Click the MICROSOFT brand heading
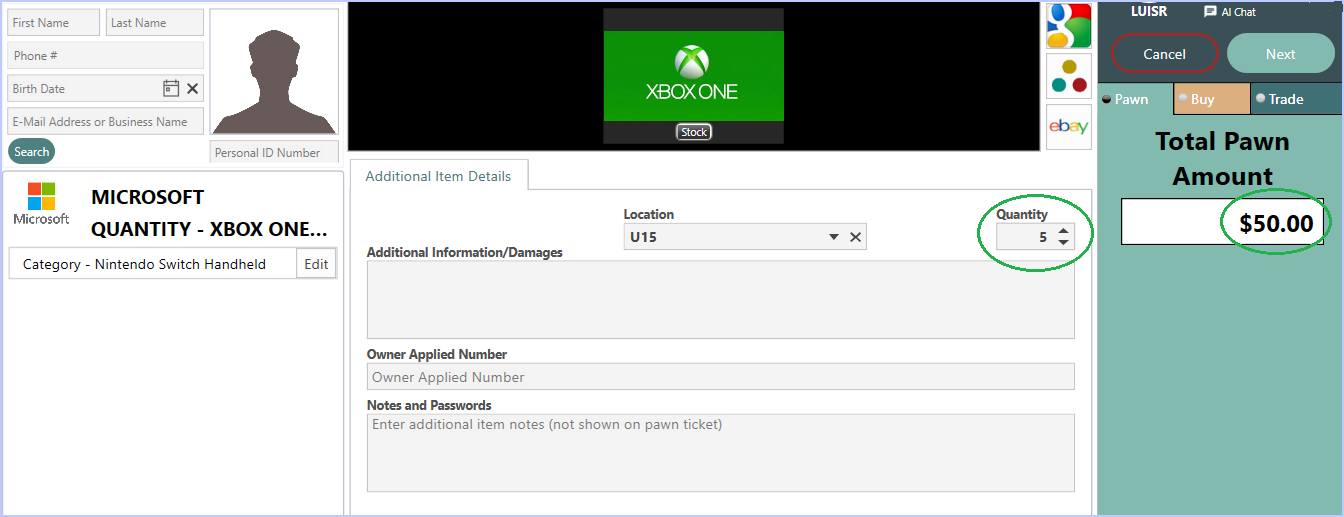The image size is (1344, 517). pos(147,197)
